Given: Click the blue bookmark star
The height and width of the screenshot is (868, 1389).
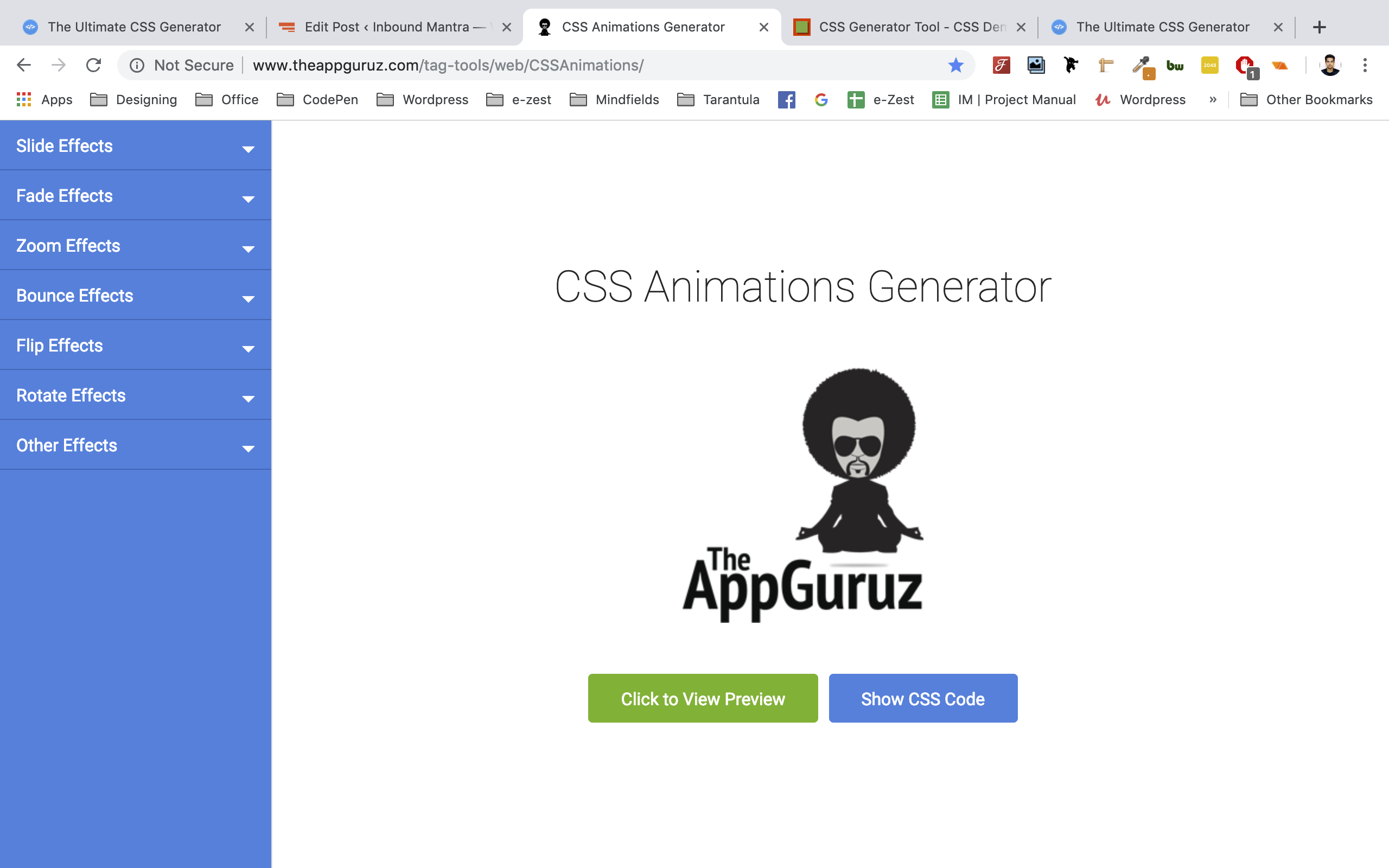Looking at the screenshot, I should click(x=955, y=66).
